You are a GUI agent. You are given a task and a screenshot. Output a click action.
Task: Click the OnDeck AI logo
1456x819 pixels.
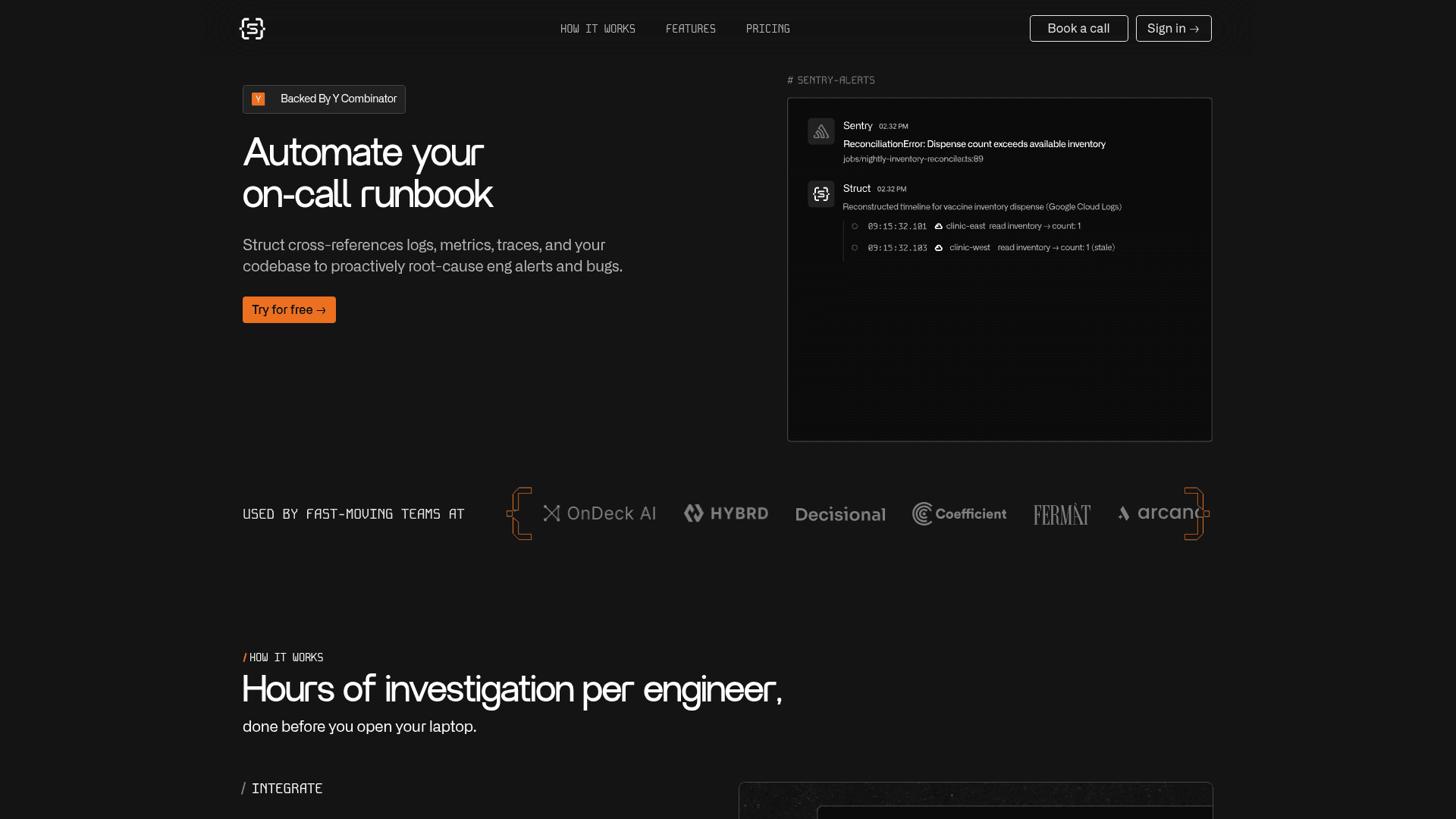599,513
